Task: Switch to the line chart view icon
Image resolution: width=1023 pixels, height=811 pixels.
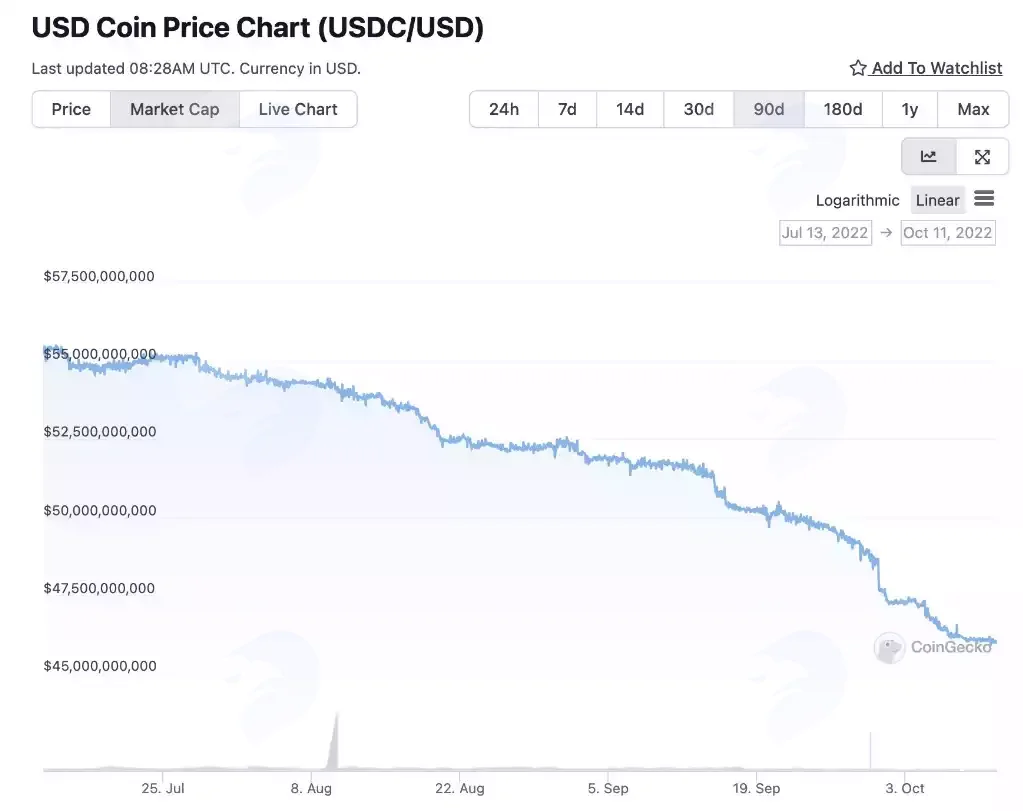Action: pos(928,157)
